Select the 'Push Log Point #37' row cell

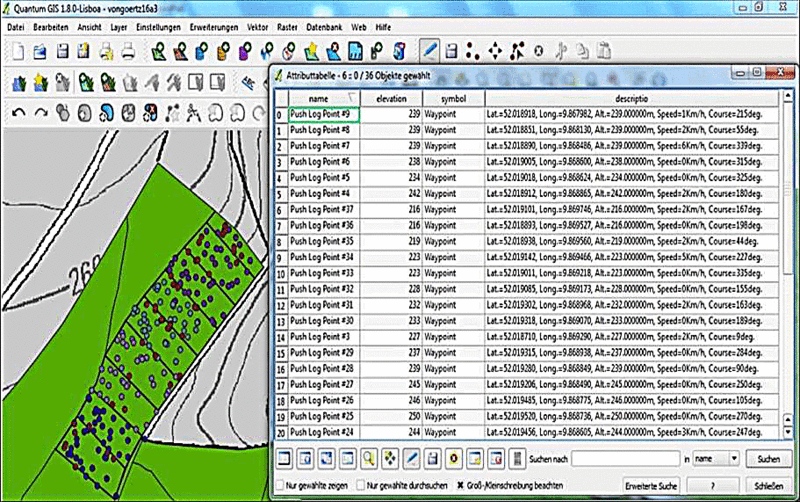pos(318,209)
